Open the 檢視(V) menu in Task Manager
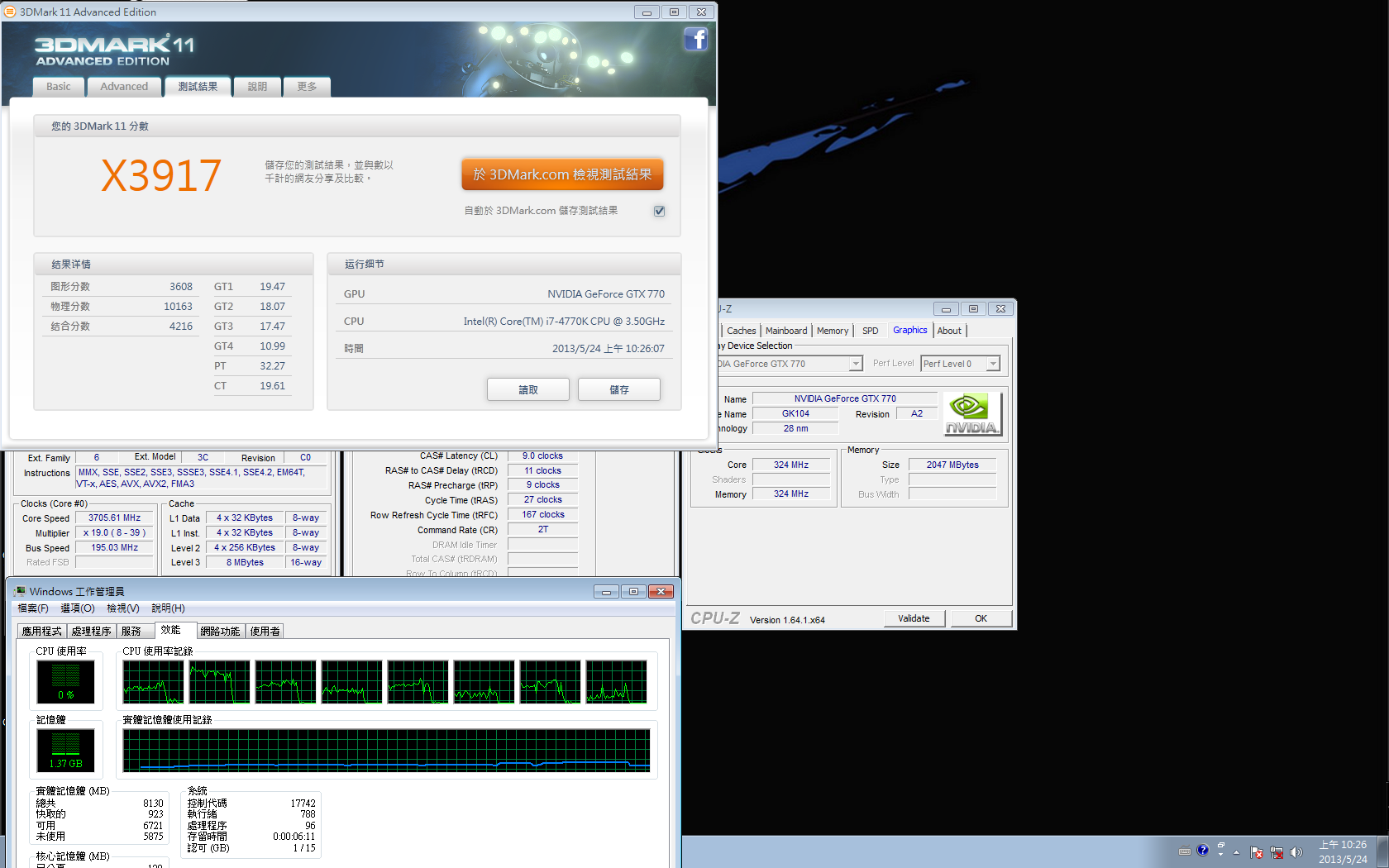Viewport: 1389px width, 868px height. point(122,608)
